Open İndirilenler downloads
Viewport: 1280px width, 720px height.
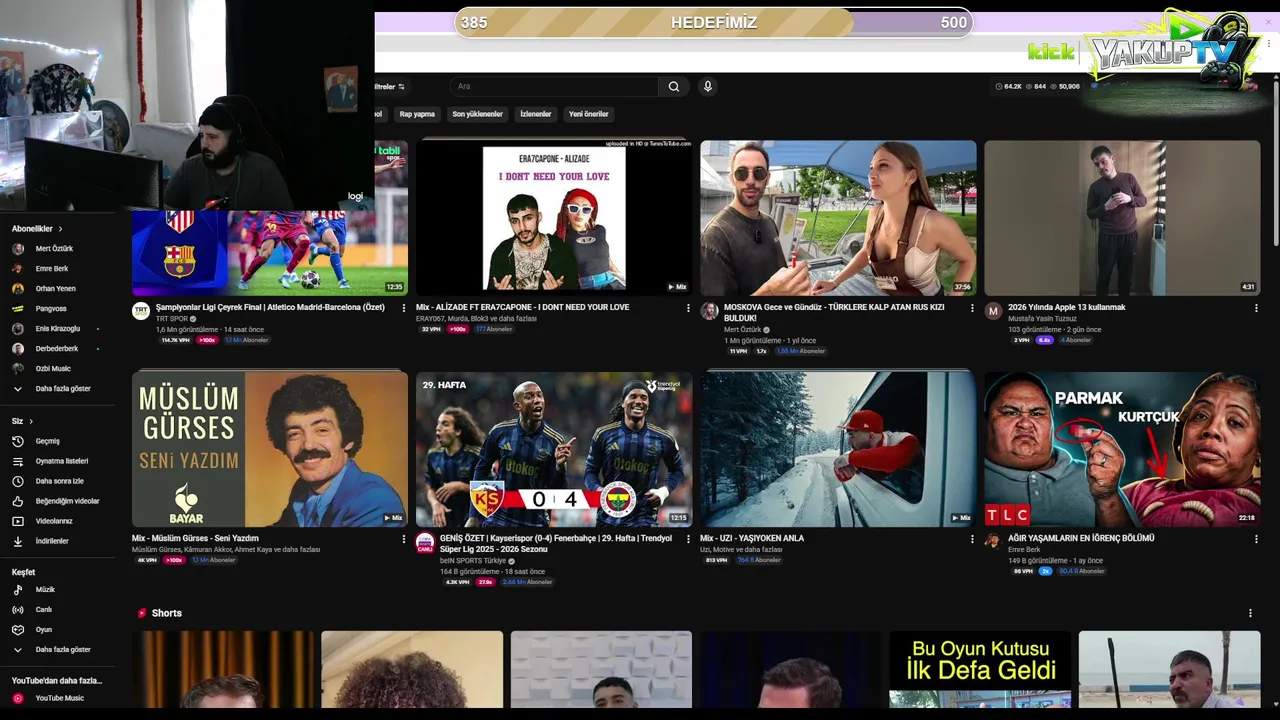click(x=52, y=541)
